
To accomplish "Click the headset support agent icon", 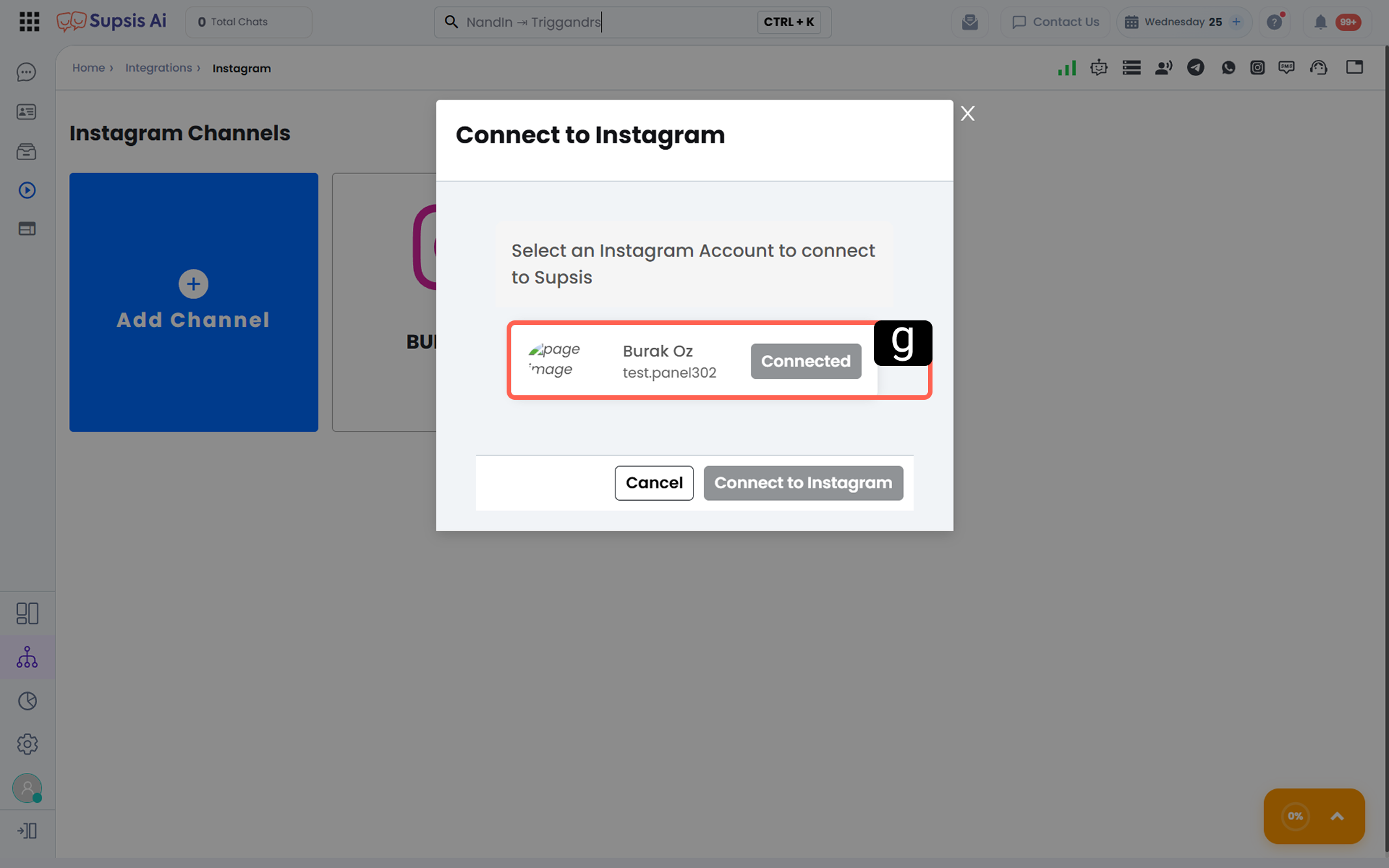I will point(1319,68).
